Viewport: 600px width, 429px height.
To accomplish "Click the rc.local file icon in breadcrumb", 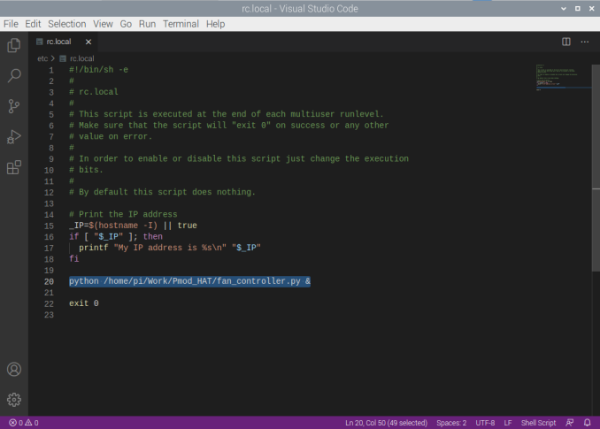I will coord(63,59).
